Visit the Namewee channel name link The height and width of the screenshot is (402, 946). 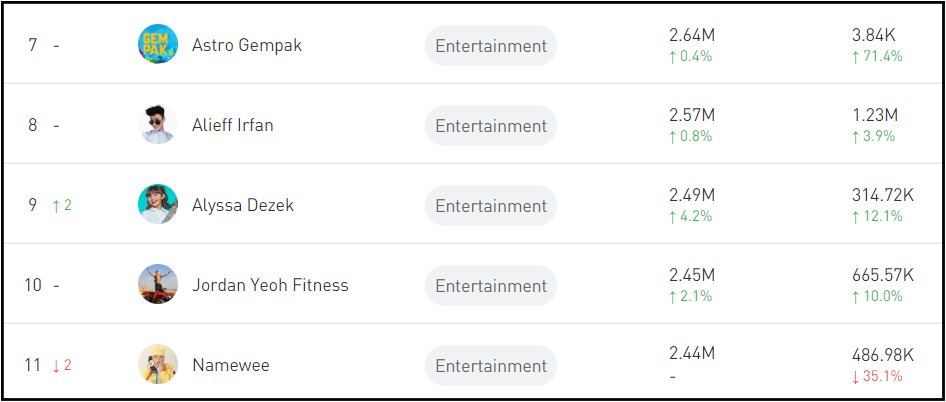[x=231, y=365]
